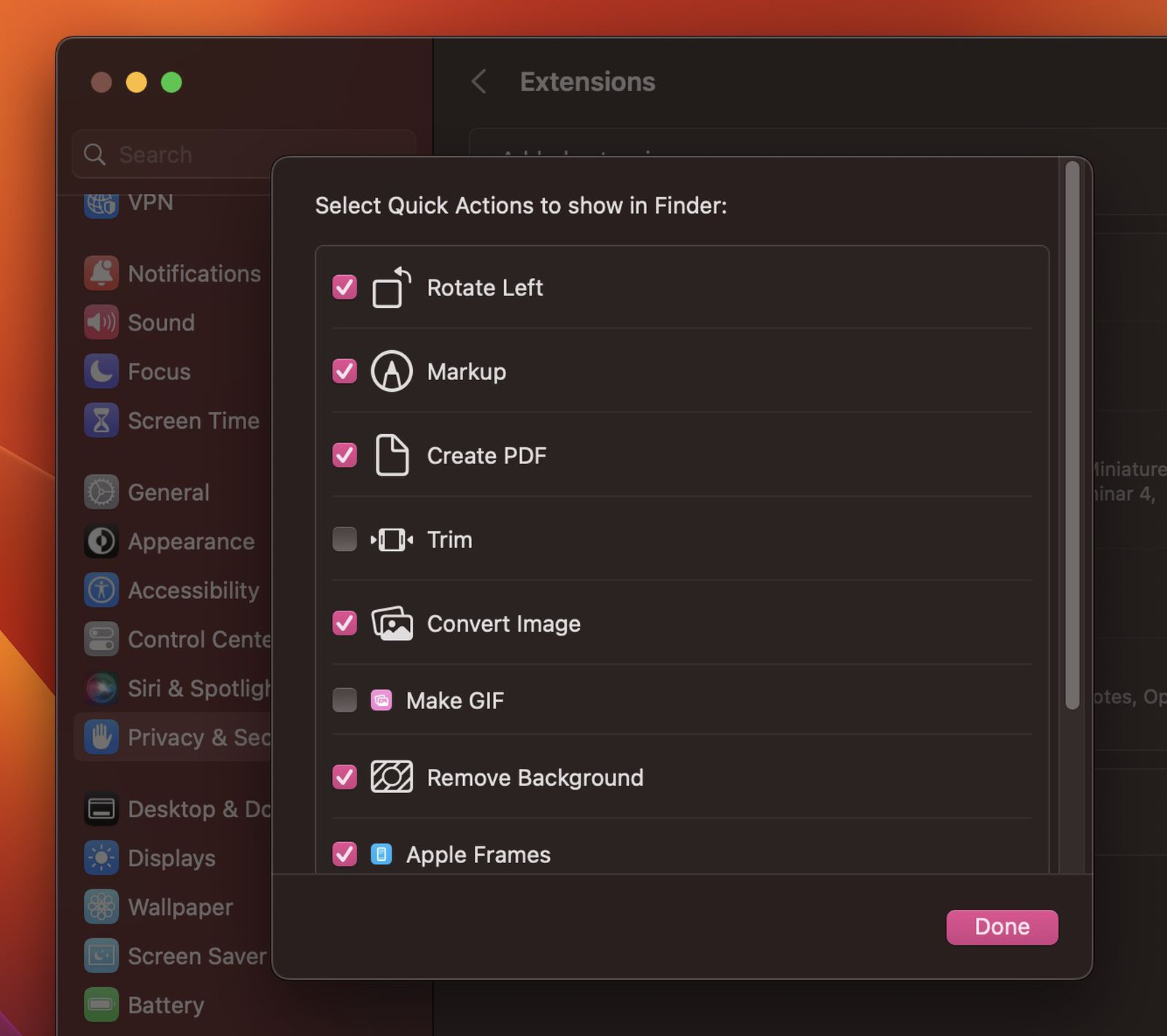Go back using the Extensions back chevron

point(479,82)
